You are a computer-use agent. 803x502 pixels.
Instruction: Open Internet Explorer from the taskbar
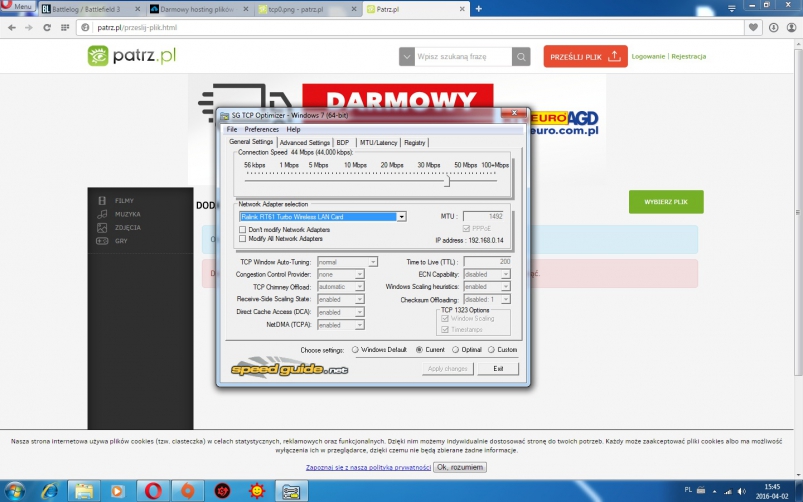click(x=49, y=491)
